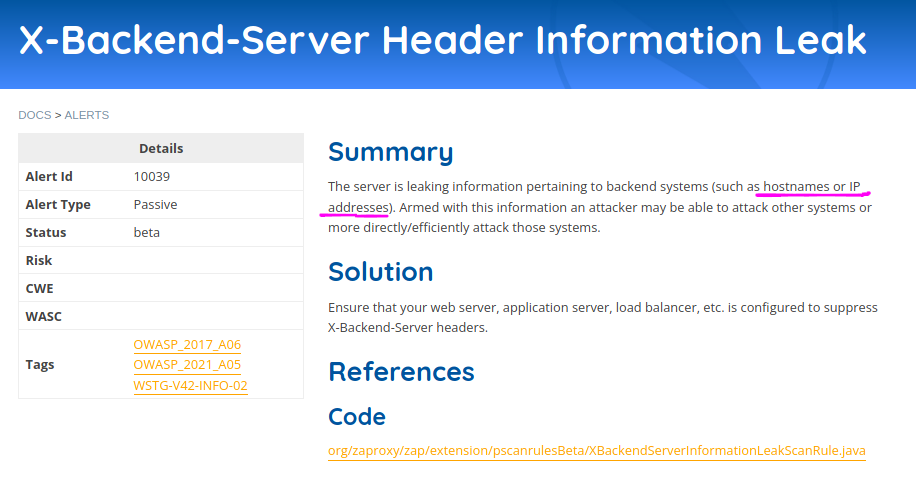Click the WASC row label
The image size is (916, 487).
(x=43, y=316)
